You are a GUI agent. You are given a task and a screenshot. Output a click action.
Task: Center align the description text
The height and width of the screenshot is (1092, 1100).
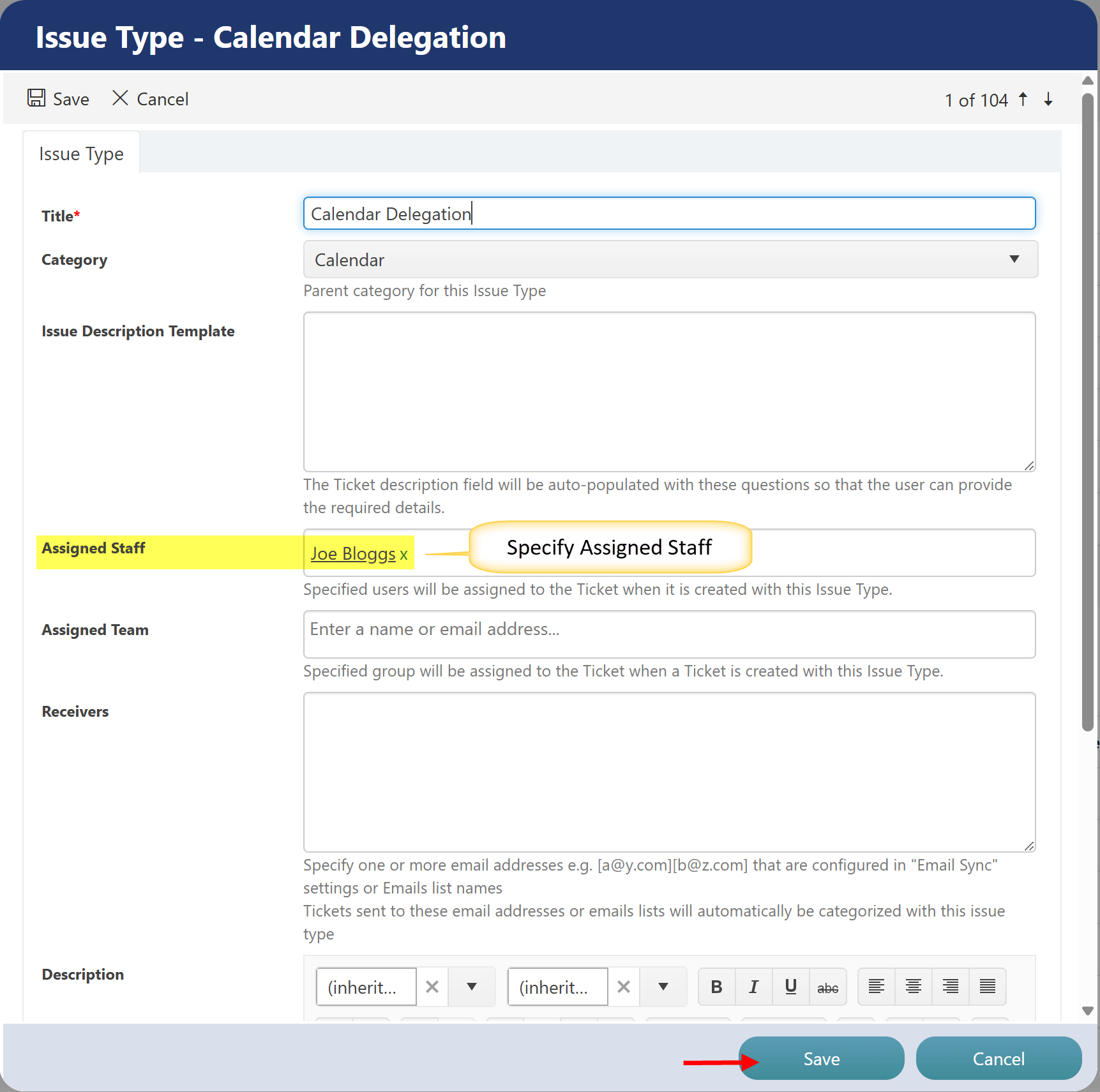point(913,987)
